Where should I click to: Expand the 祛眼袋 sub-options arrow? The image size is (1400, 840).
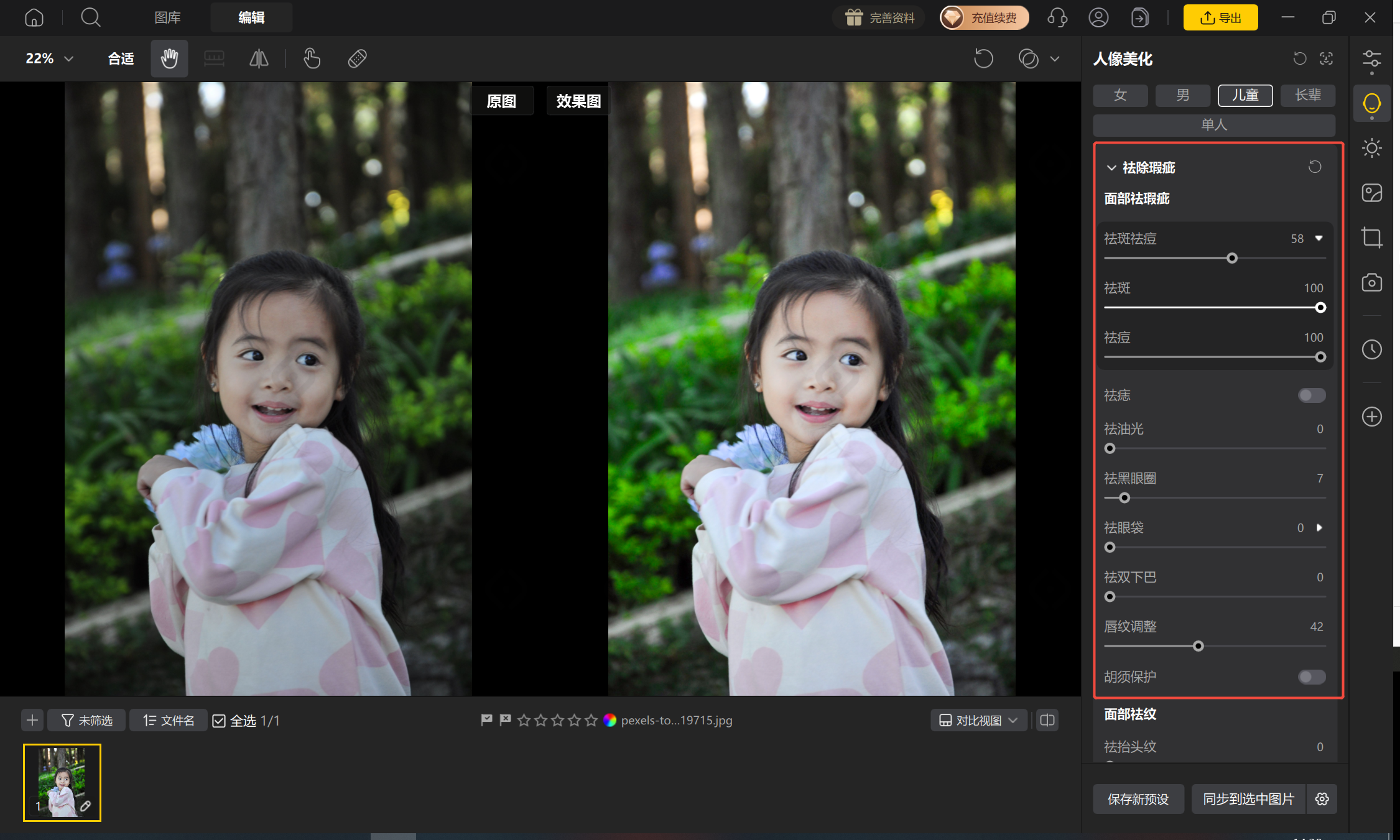[x=1319, y=527]
